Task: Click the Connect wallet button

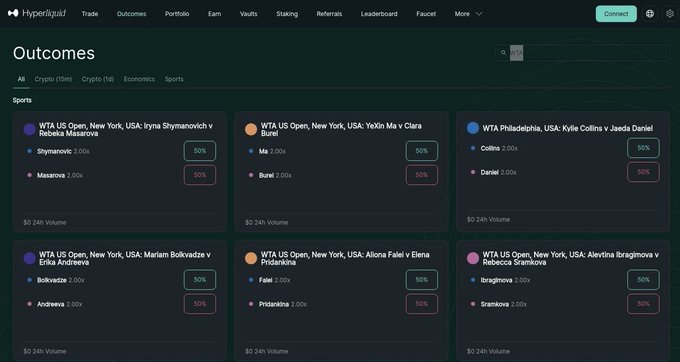Action: [616, 14]
